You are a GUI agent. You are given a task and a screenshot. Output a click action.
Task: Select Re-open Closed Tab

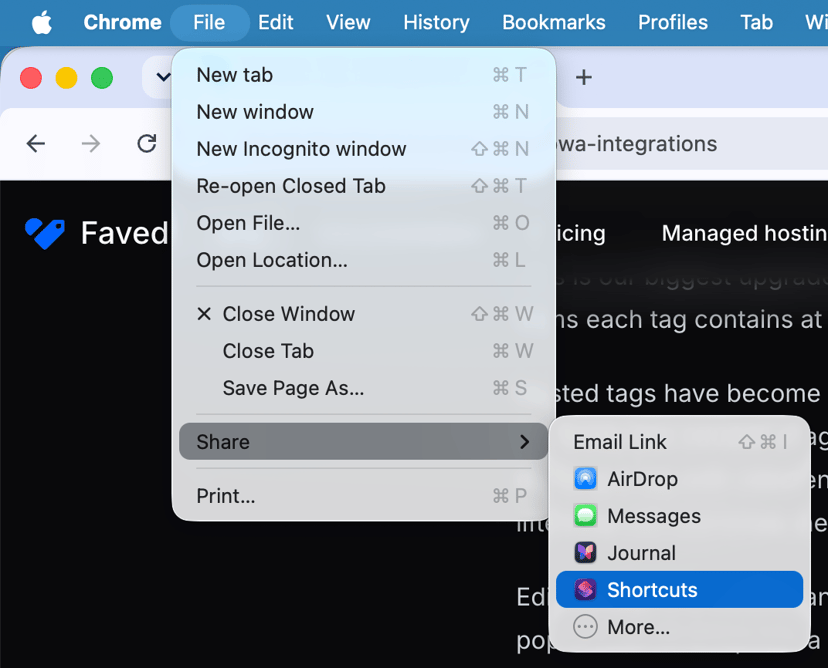point(363,186)
